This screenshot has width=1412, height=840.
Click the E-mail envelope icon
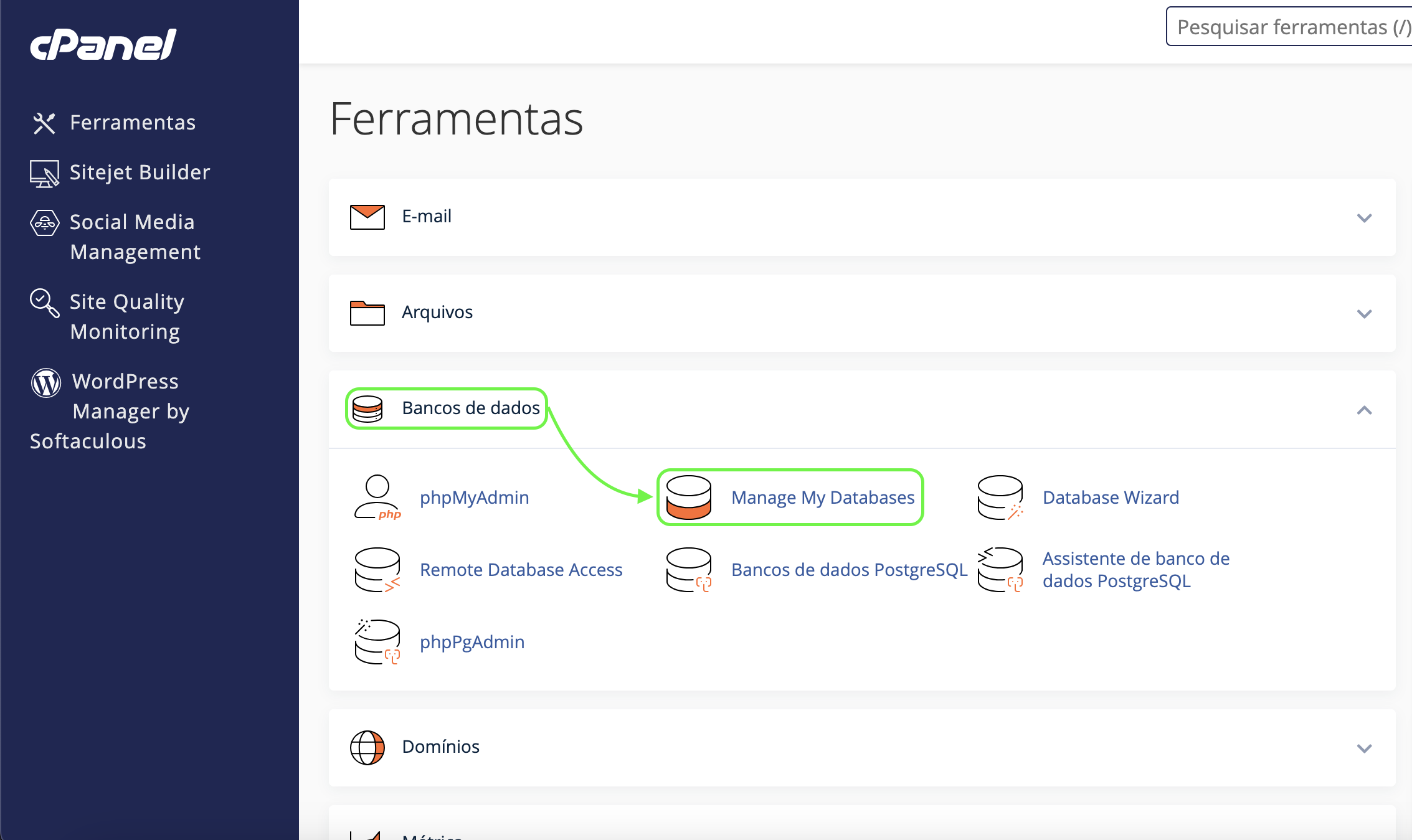(x=367, y=217)
